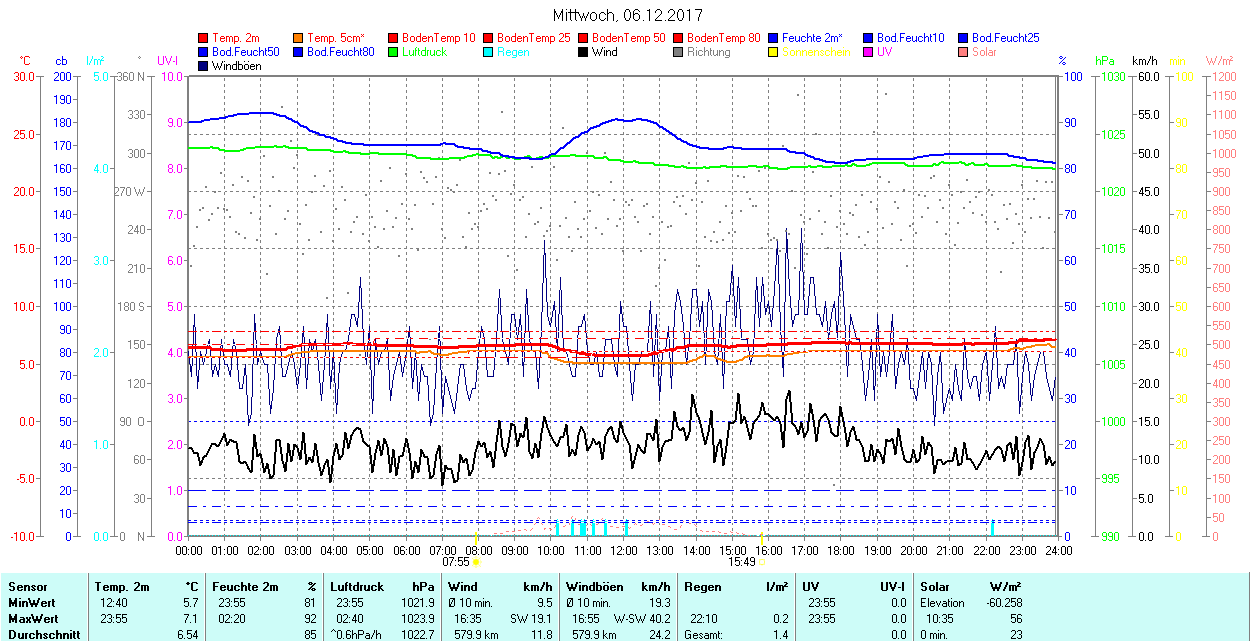Click the yellow Sonnenschein legend swatch
The width and height of the screenshot is (1250, 641).
[774, 52]
